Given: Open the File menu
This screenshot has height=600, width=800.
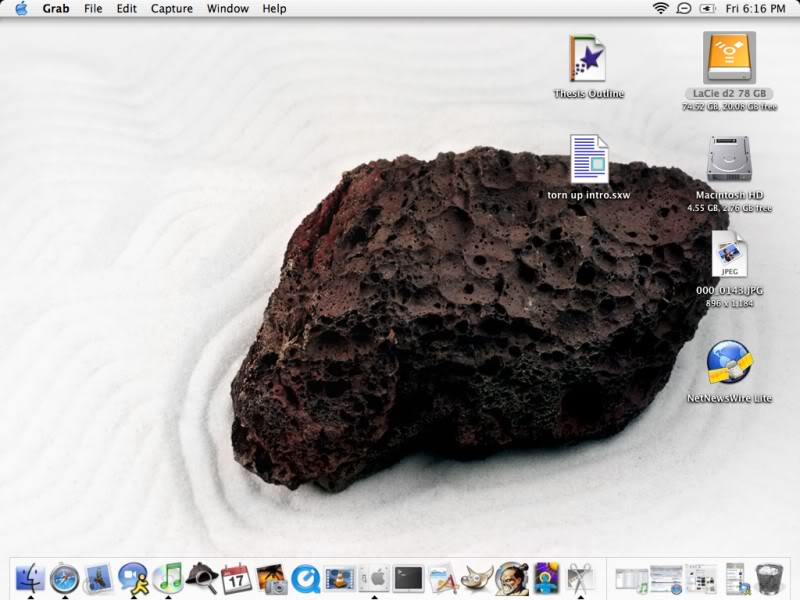Looking at the screenshot, I should pyautogui.click(x=93, y=8).
